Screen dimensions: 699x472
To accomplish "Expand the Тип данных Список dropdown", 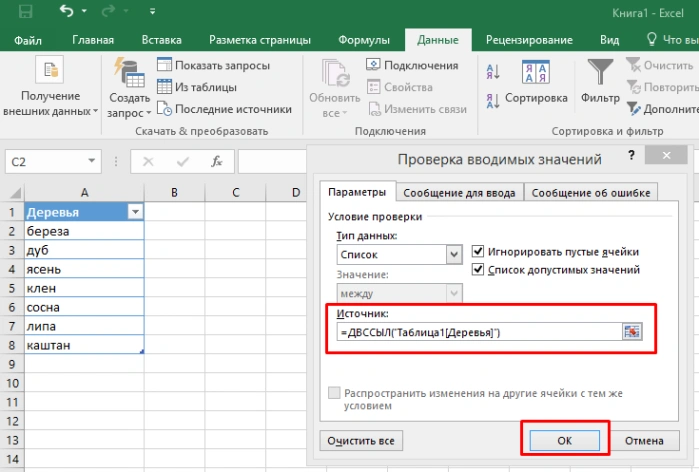I will (x=454, y=255).
